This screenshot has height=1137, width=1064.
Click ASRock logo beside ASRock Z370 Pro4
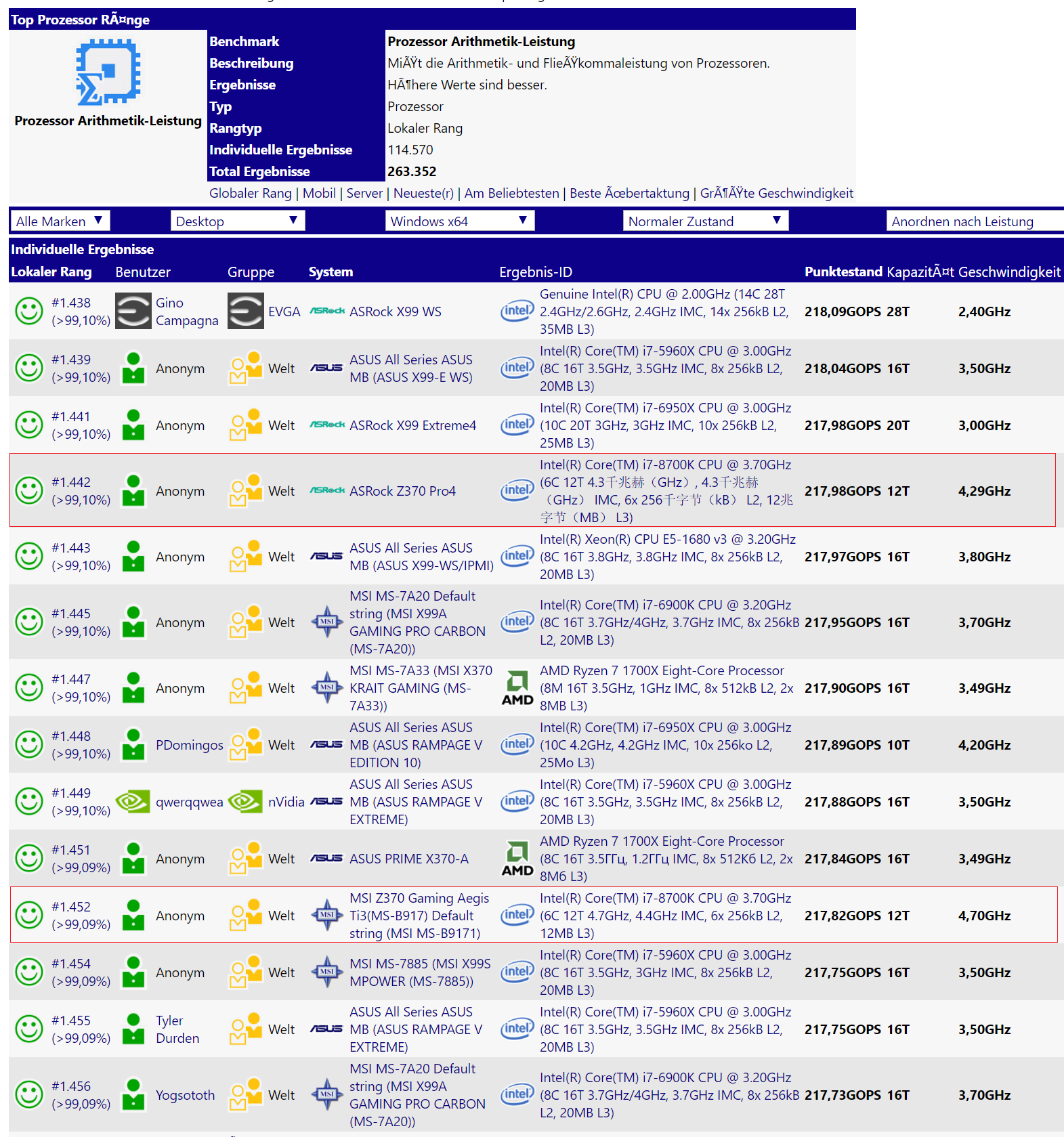tap(327, 491)
